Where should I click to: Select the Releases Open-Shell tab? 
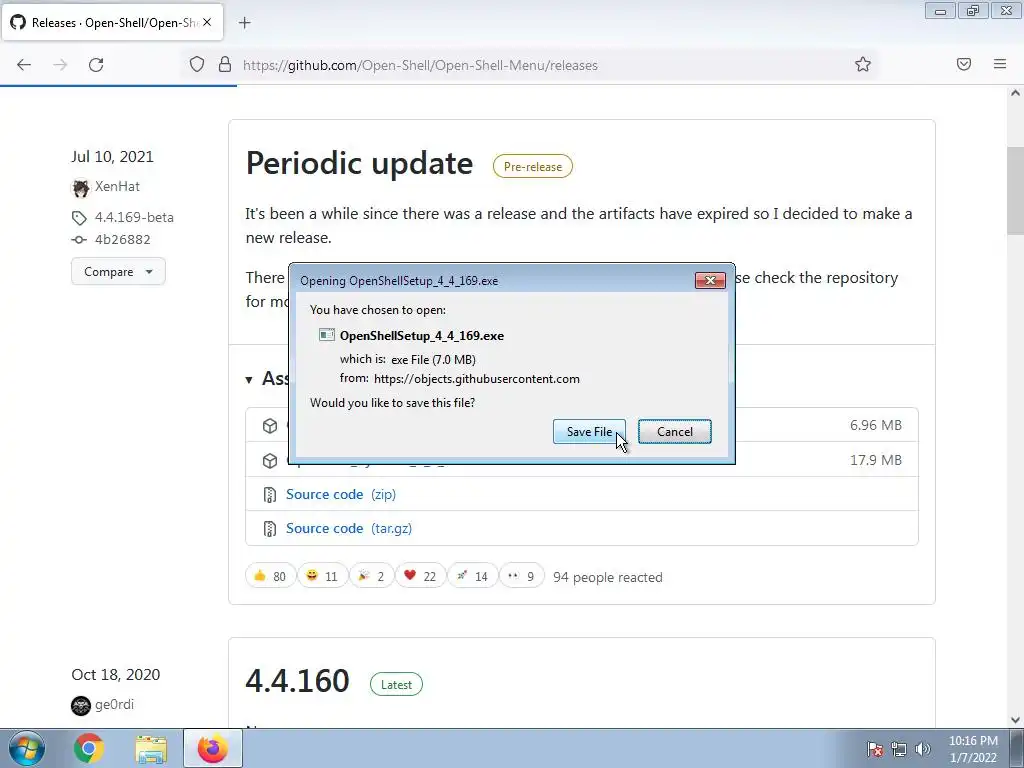112,23
